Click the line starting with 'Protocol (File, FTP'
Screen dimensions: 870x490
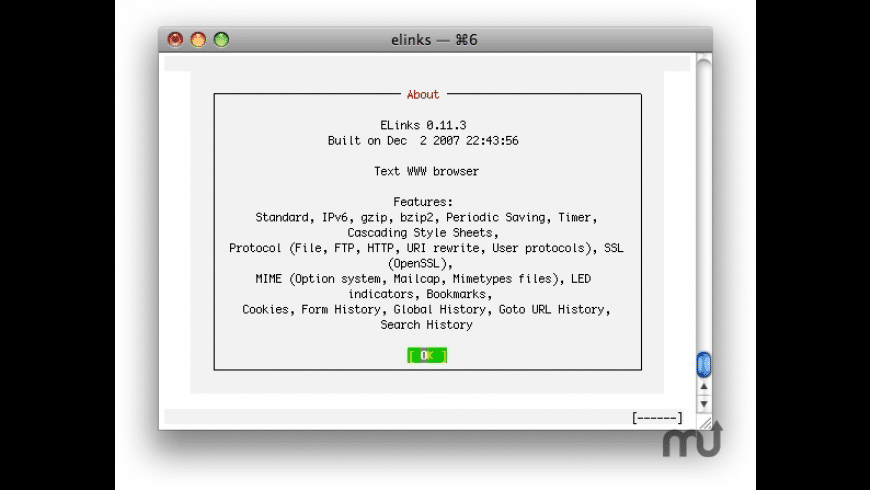tap(426, 248)
